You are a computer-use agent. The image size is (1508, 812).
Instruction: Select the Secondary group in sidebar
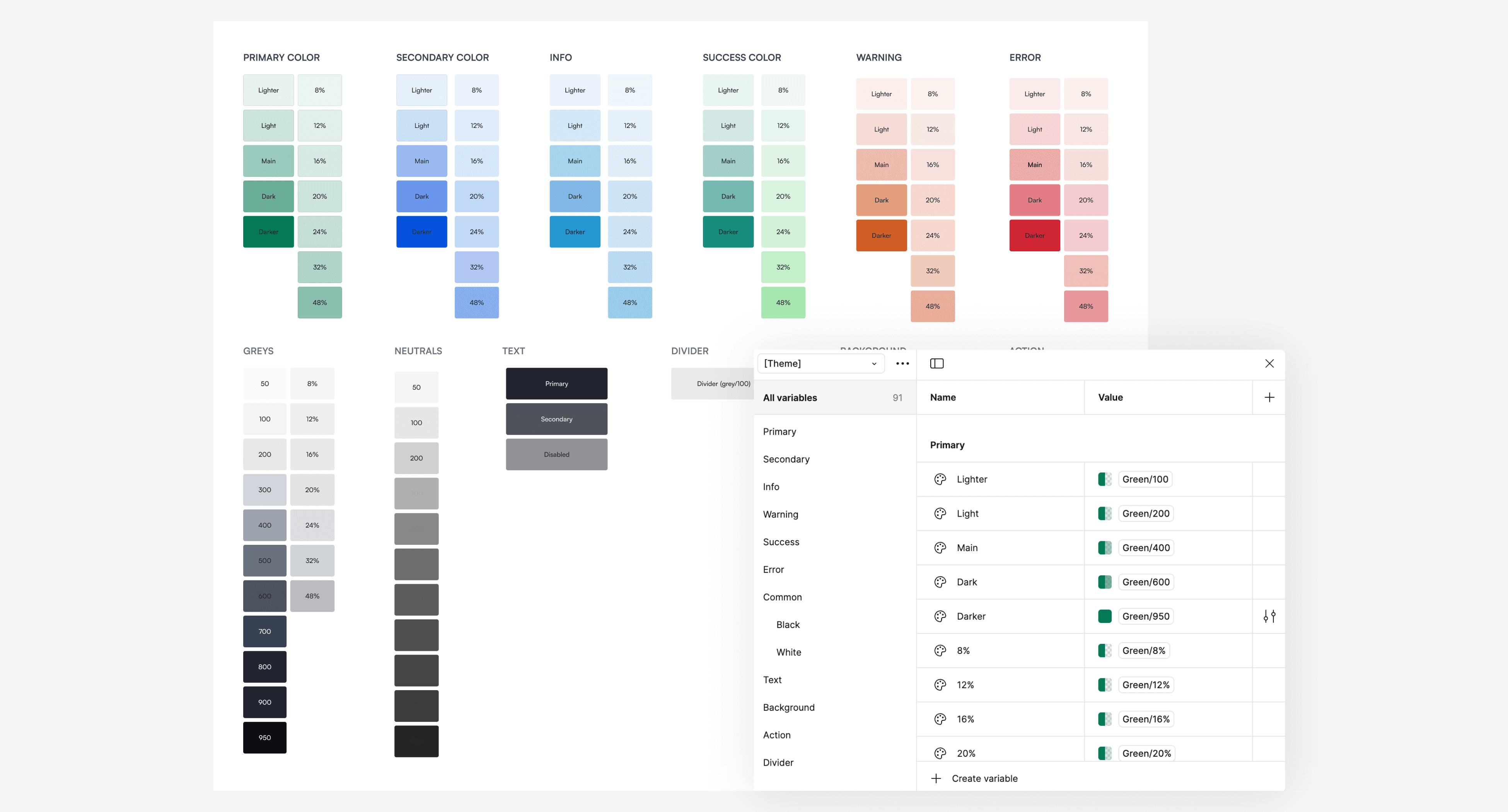tap(786, 460)
